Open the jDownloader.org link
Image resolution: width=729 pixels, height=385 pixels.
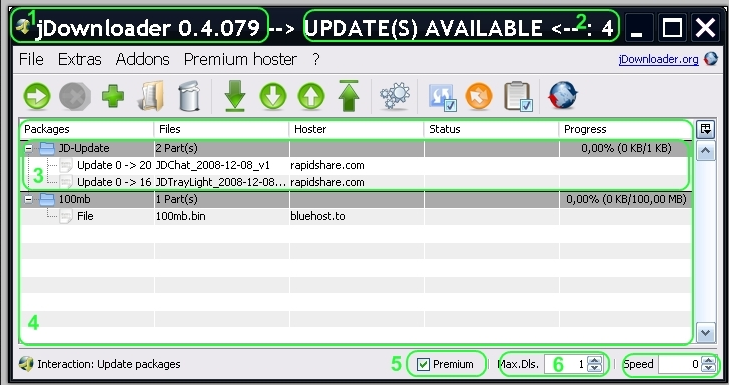pos(658,60)
